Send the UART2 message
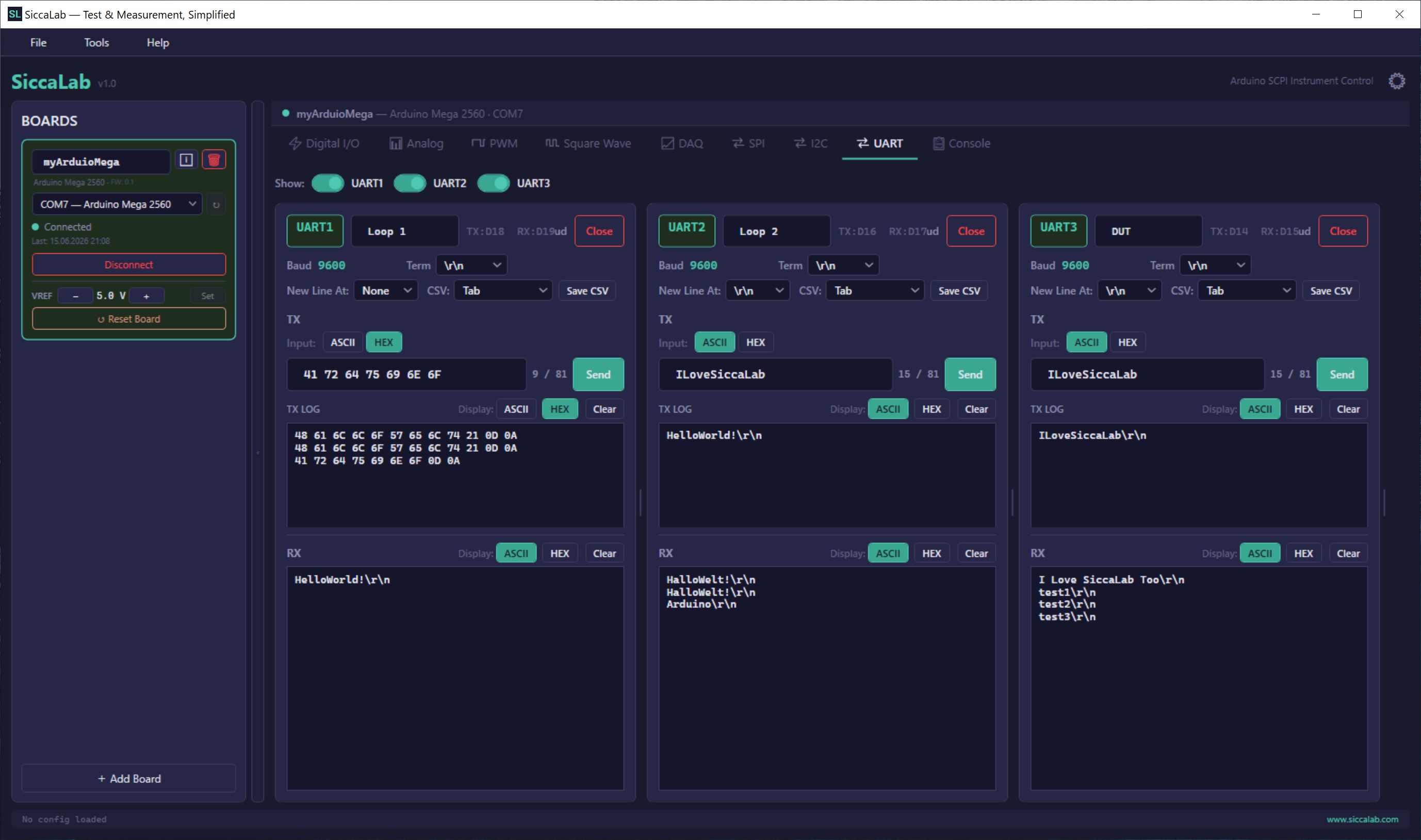Image resolution: width=1421 pixels, height=840 pixels. [x=970, y=375]
